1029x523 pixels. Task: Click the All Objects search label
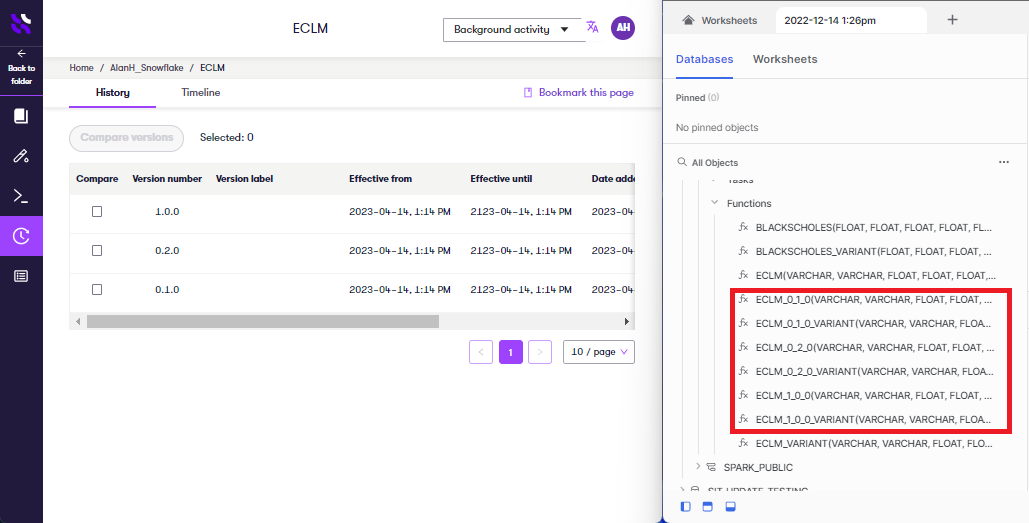(715, 162)
